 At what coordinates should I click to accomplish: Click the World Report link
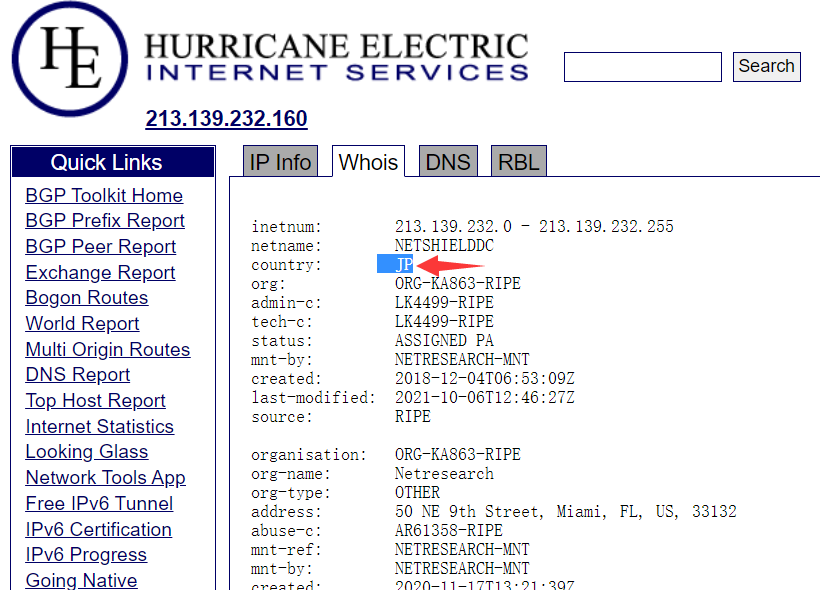[83, 323]
